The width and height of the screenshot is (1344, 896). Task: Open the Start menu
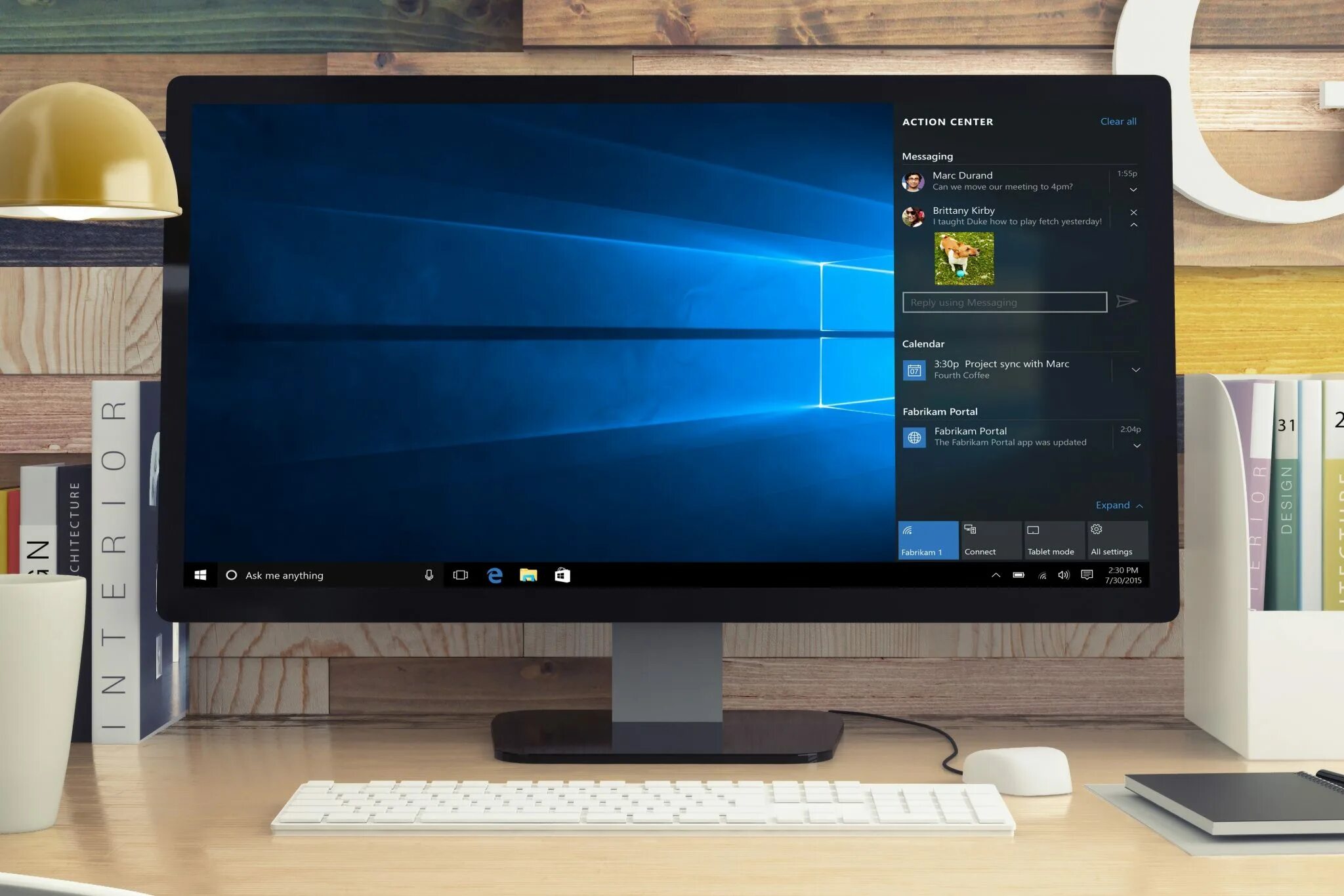point(199,574)
